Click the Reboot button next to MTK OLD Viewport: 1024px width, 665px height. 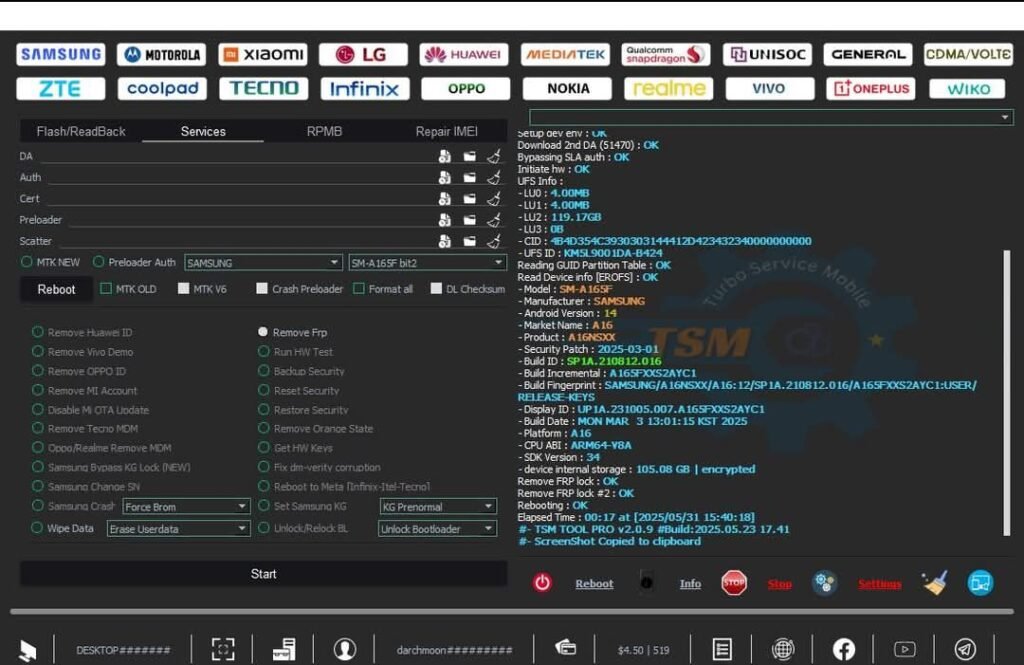click(x=56, y=289)
